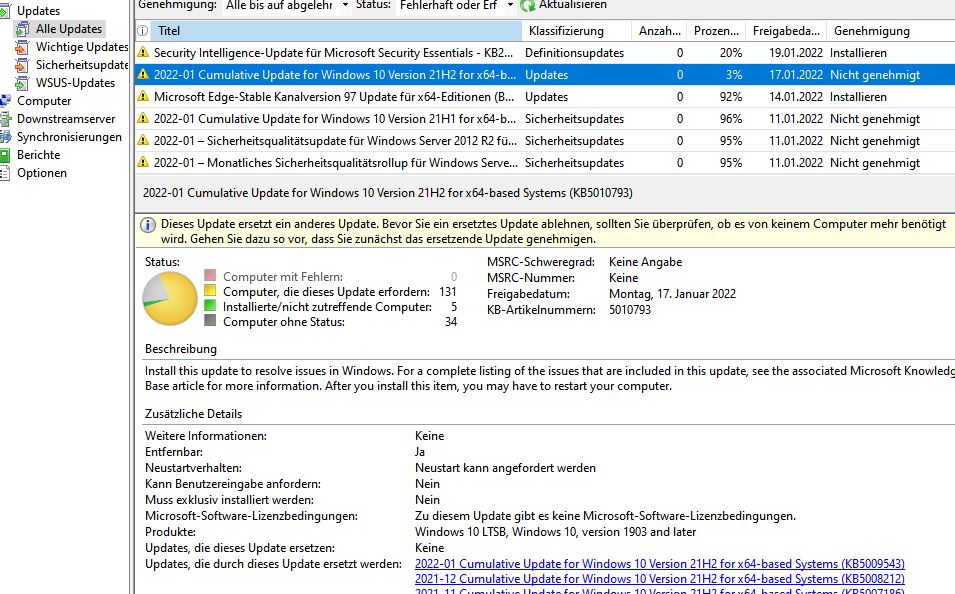The height and width of the screenshot is (594, 955).
Task: Open Optionen node in the tree
Action: 42,173
